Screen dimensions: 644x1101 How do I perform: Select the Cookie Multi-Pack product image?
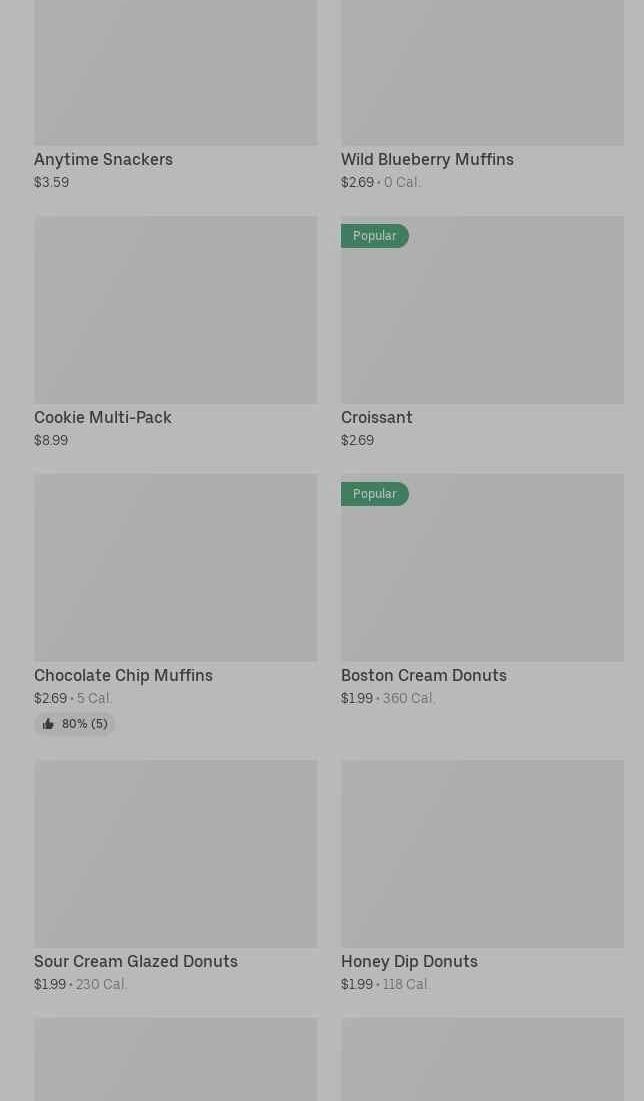tap(175, 310)
